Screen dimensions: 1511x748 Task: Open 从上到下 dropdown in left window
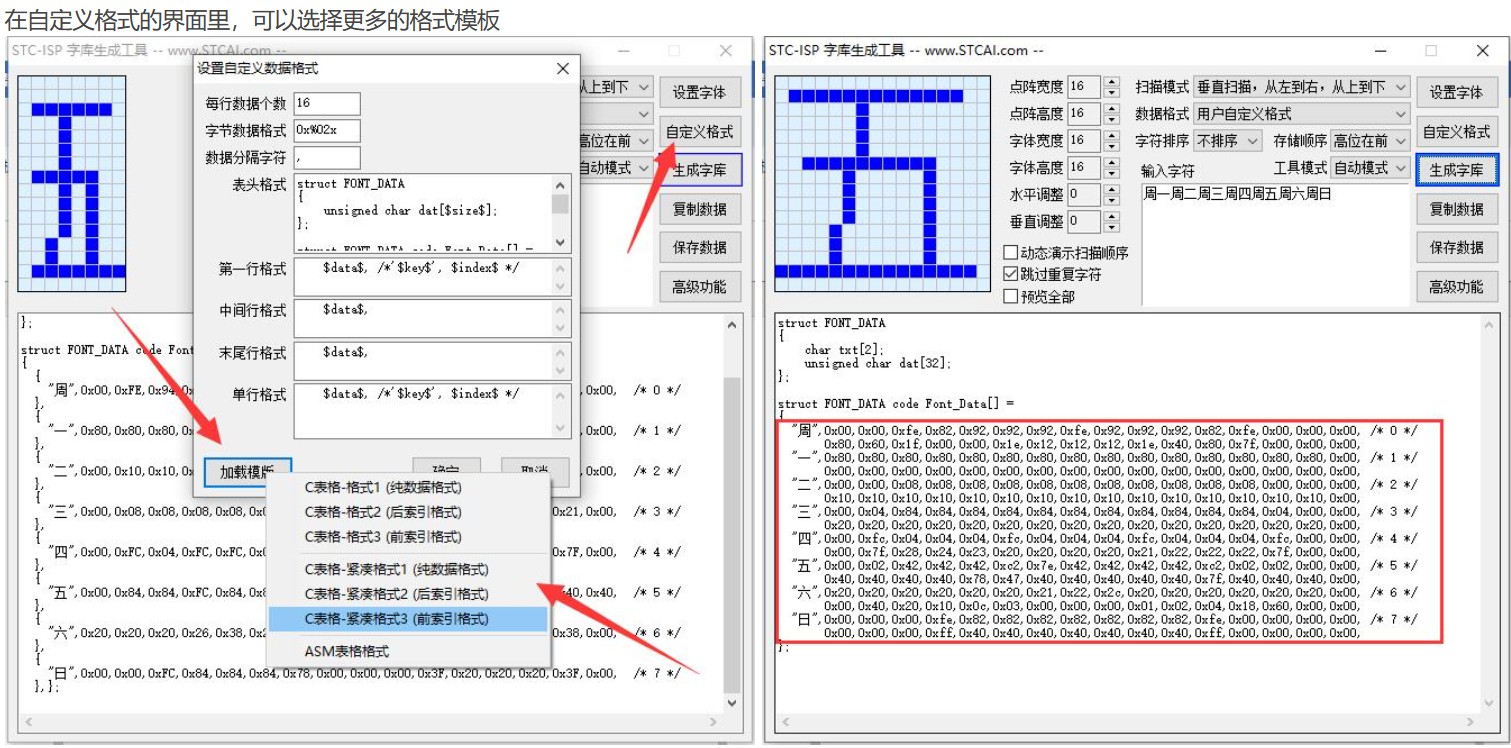616,87
